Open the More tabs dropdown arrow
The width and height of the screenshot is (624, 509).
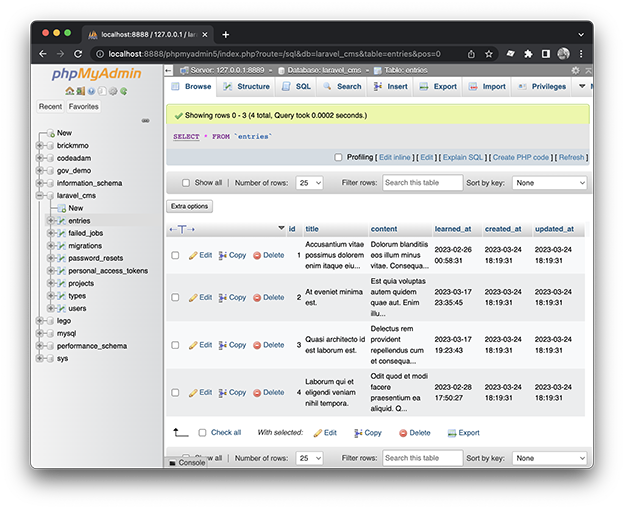582,86
